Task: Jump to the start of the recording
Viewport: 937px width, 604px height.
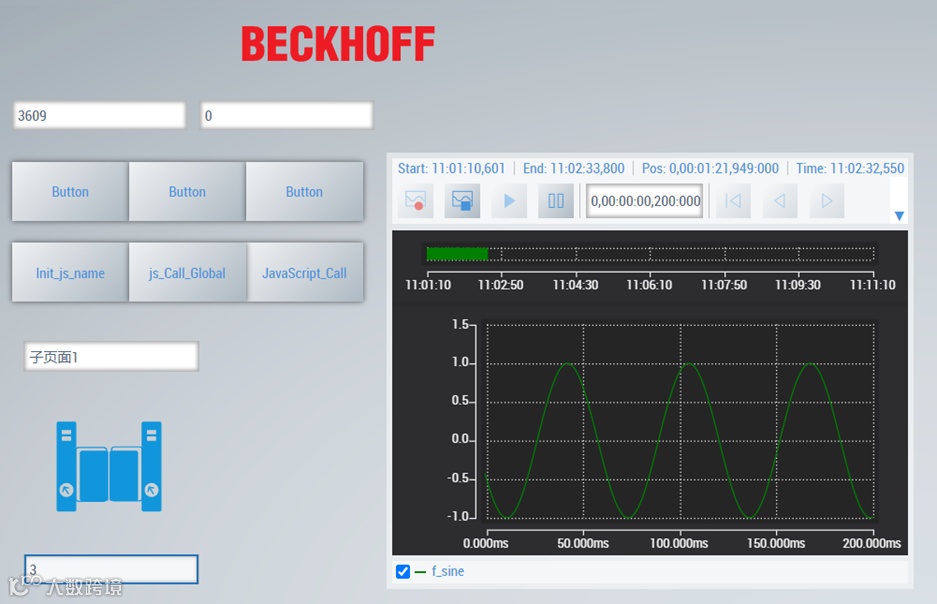Action: click(733, 201)
